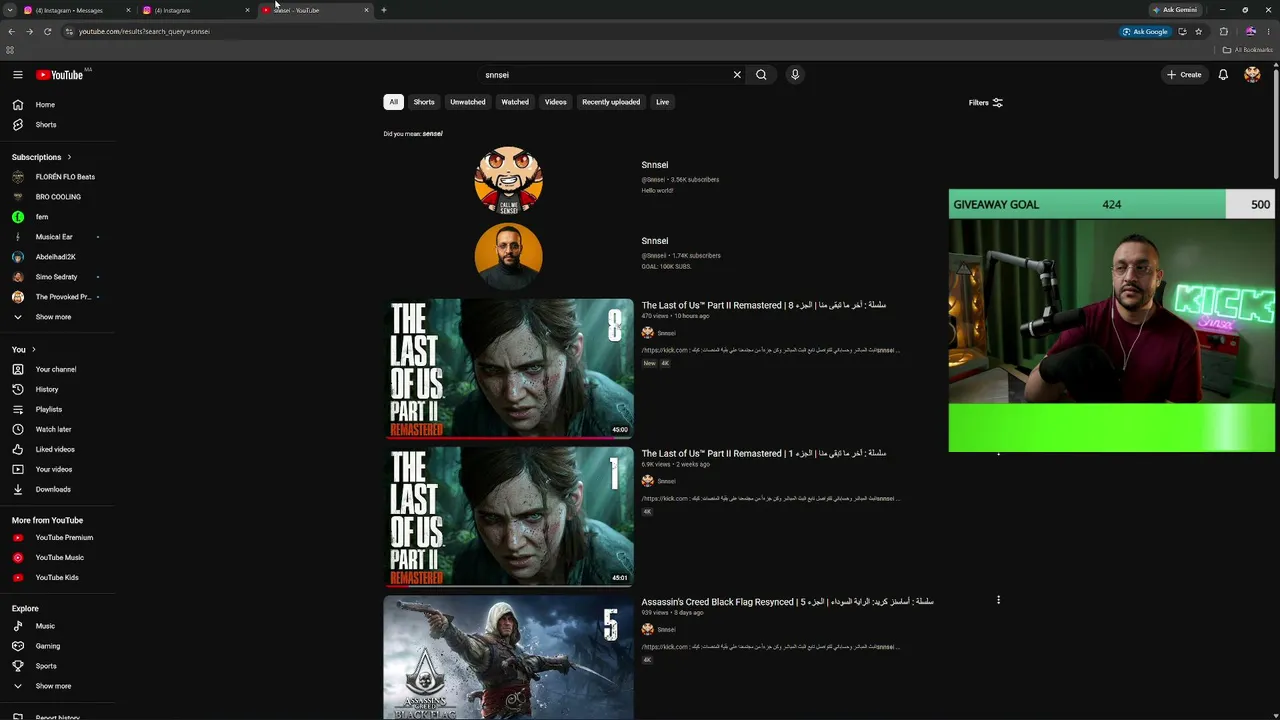This screenshot has width=1280, height=720.
Task: Open the Create menu
Action: [x=1184, y=75]
